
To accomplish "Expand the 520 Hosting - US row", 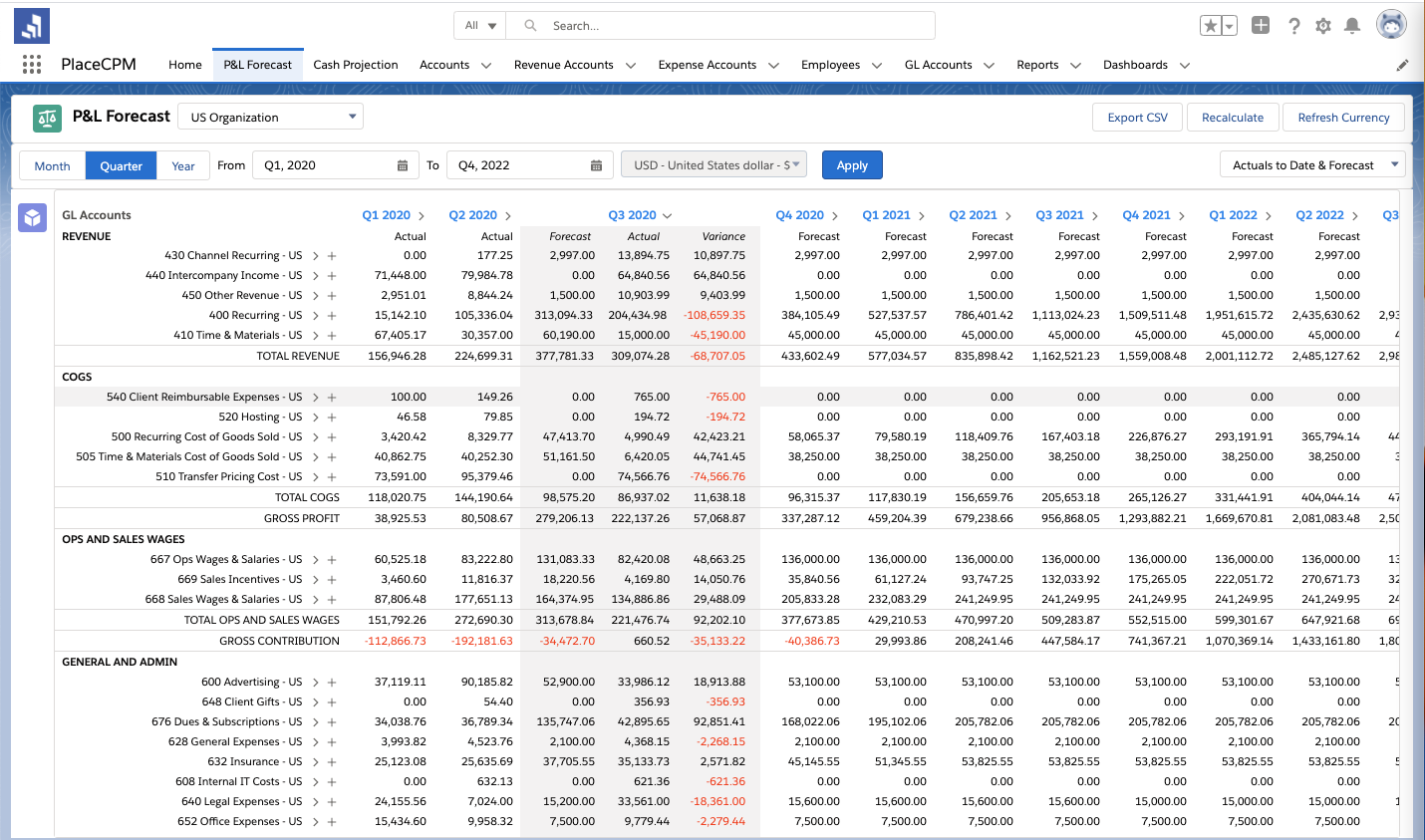I will point(316,418).
